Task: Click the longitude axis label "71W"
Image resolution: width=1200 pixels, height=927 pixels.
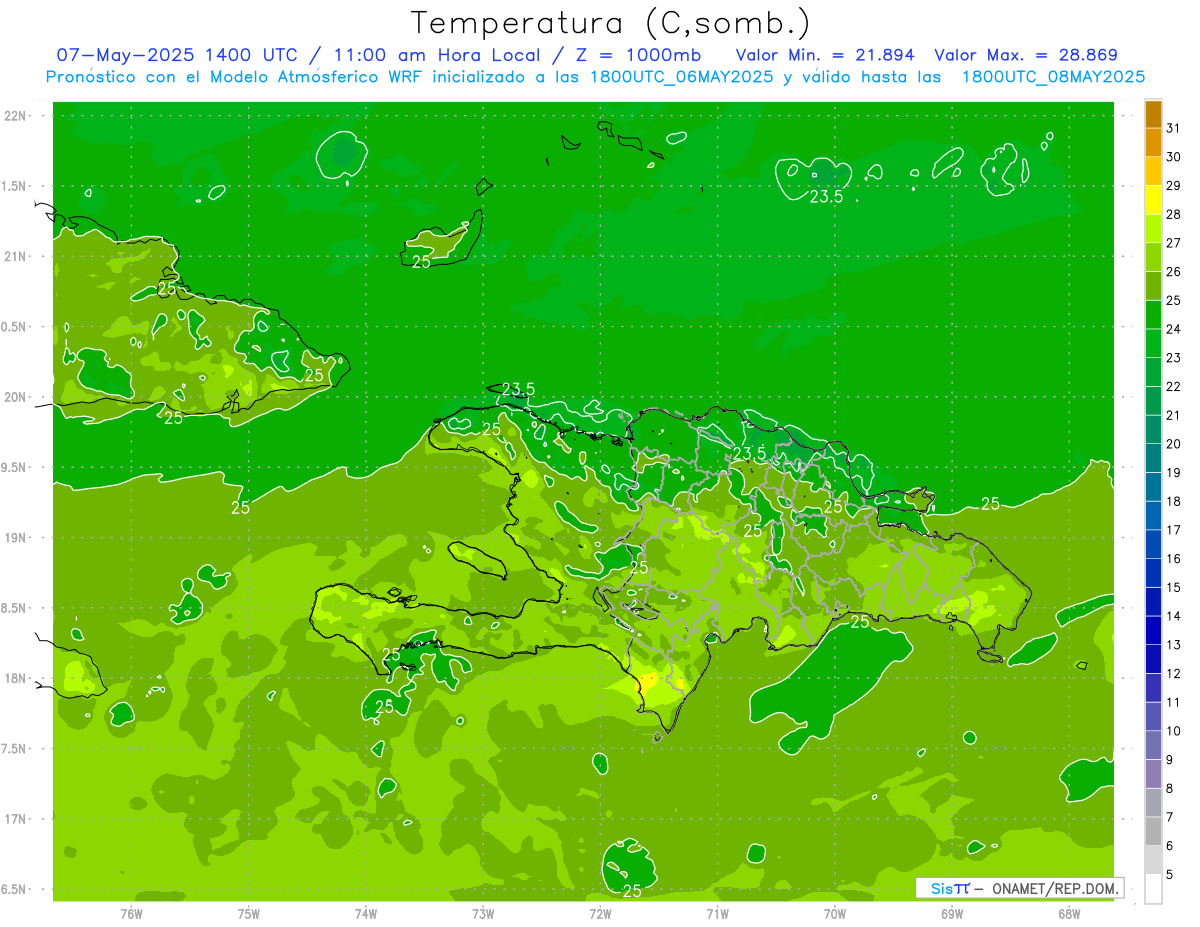Action: coord(717,913)
